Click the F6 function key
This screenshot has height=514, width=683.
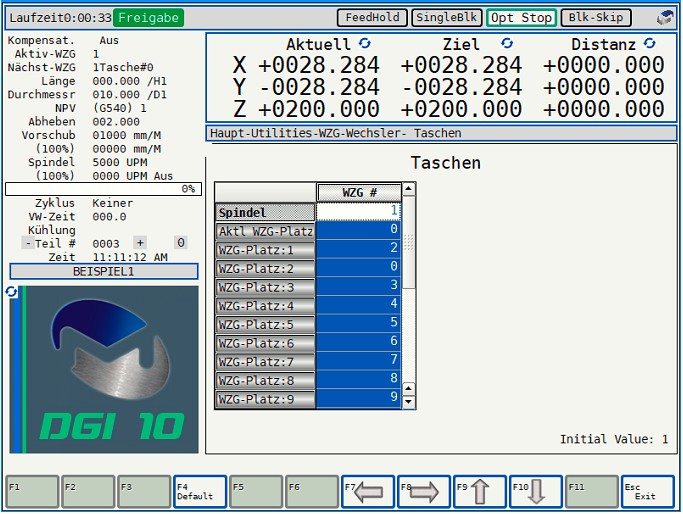coord(312,492)
